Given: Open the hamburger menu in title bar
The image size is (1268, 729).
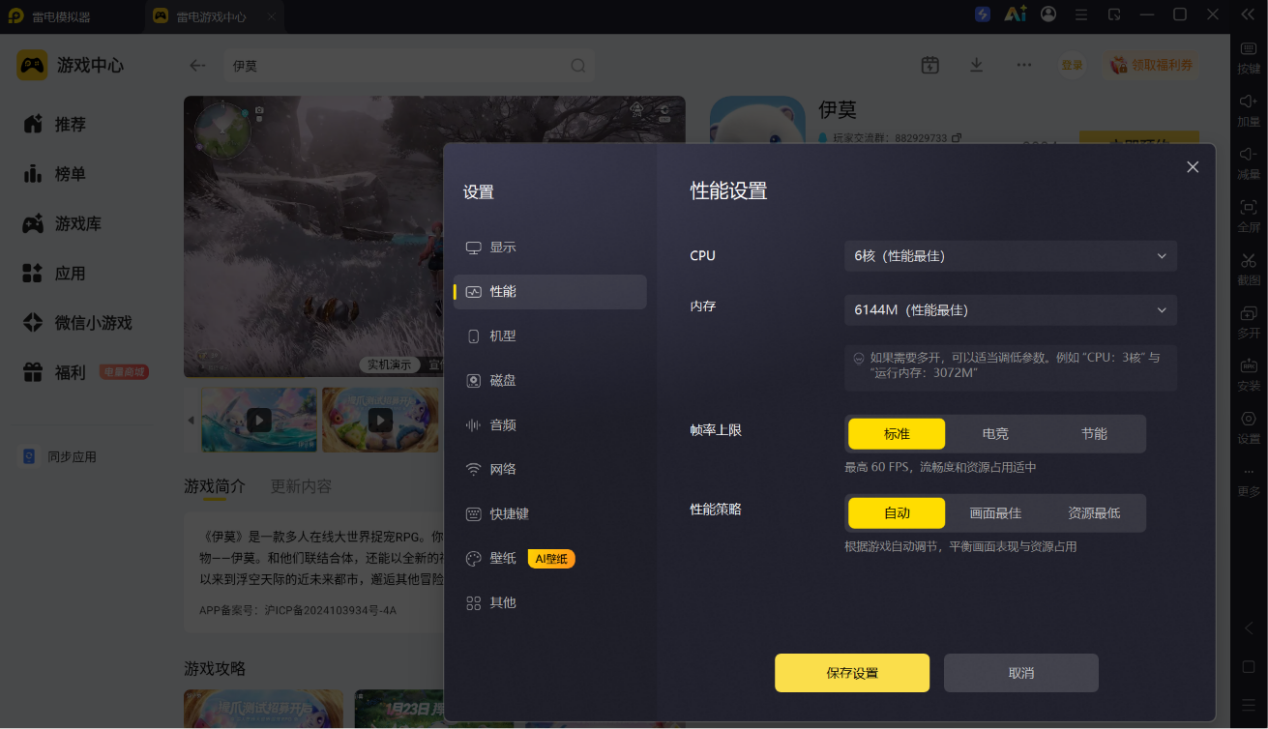Looking at the screenshot, I should (x=1081, y=15).
